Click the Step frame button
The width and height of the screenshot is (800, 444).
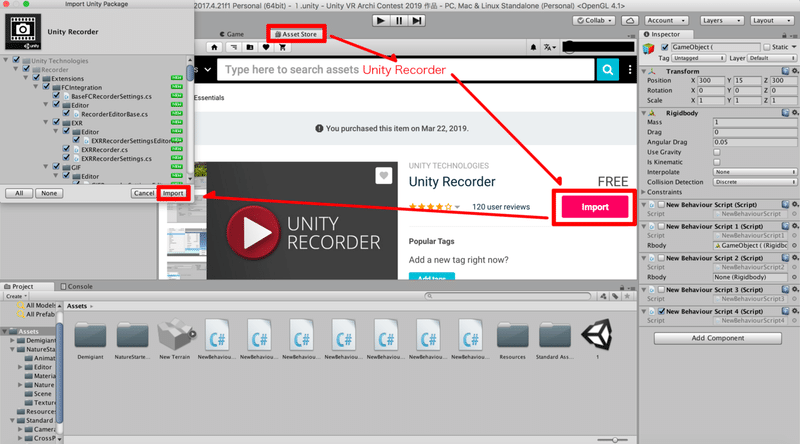[x=417, y=20]
